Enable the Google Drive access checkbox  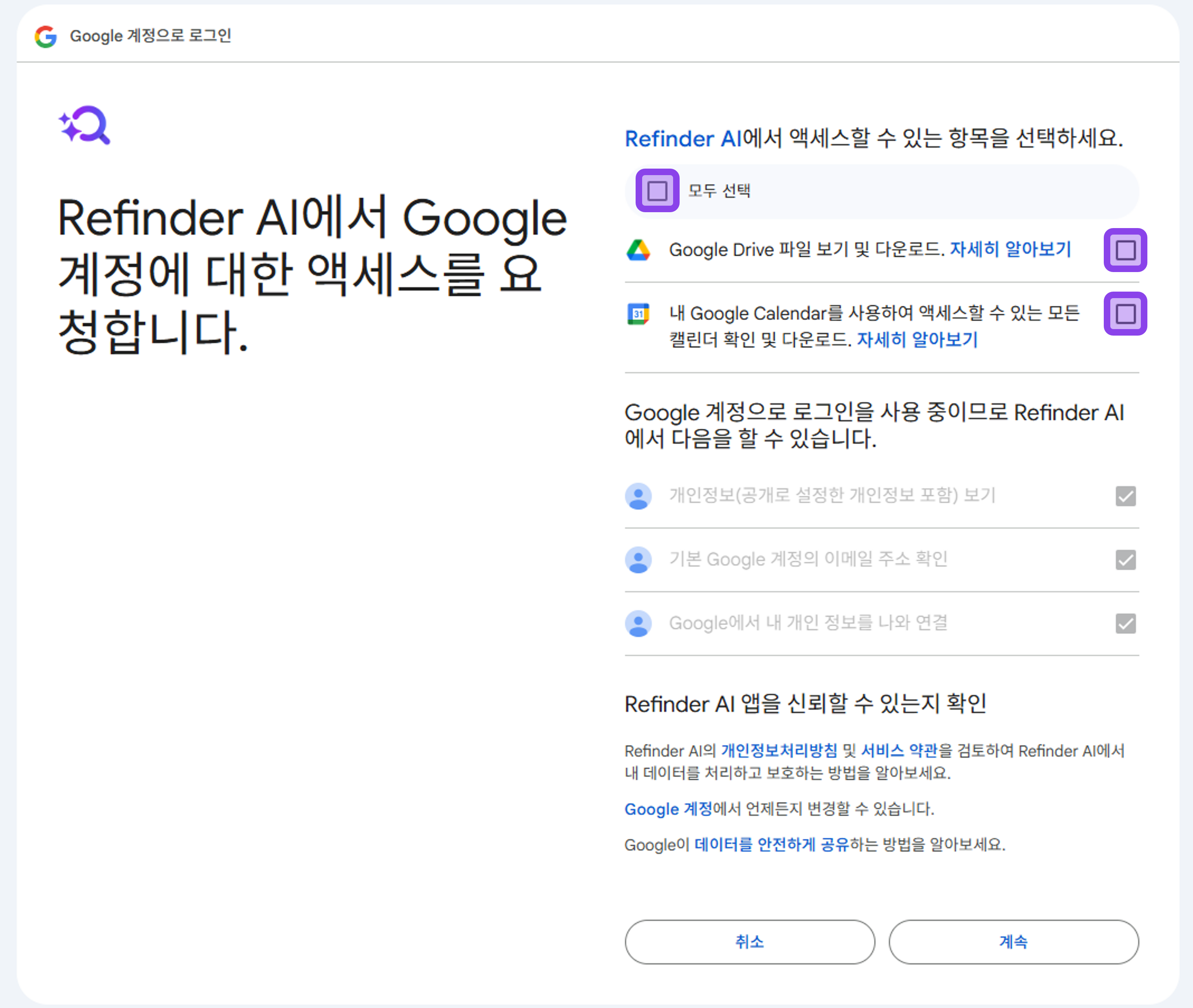click(1125, 250)
